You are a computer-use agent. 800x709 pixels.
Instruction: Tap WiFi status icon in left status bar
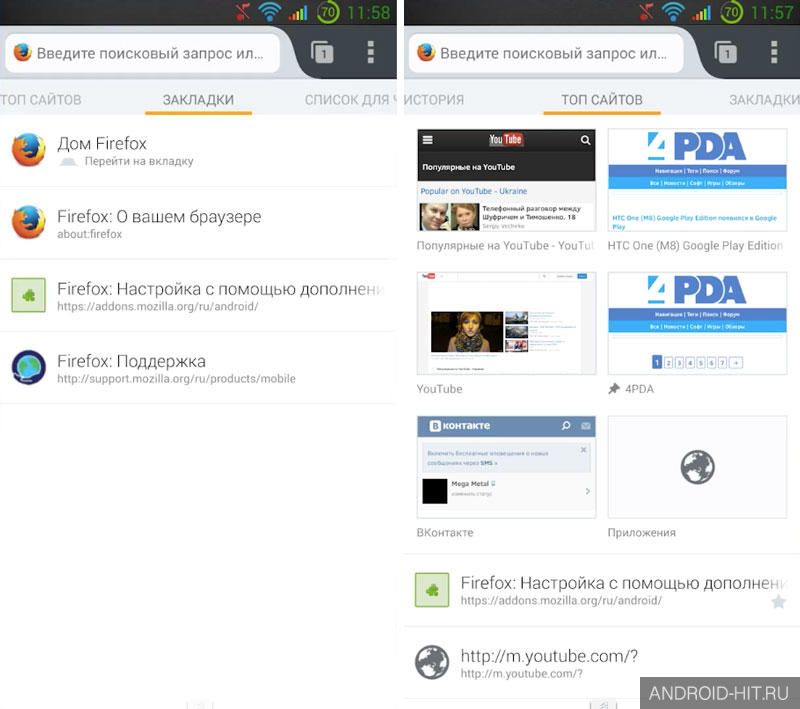tap(269, 12)
